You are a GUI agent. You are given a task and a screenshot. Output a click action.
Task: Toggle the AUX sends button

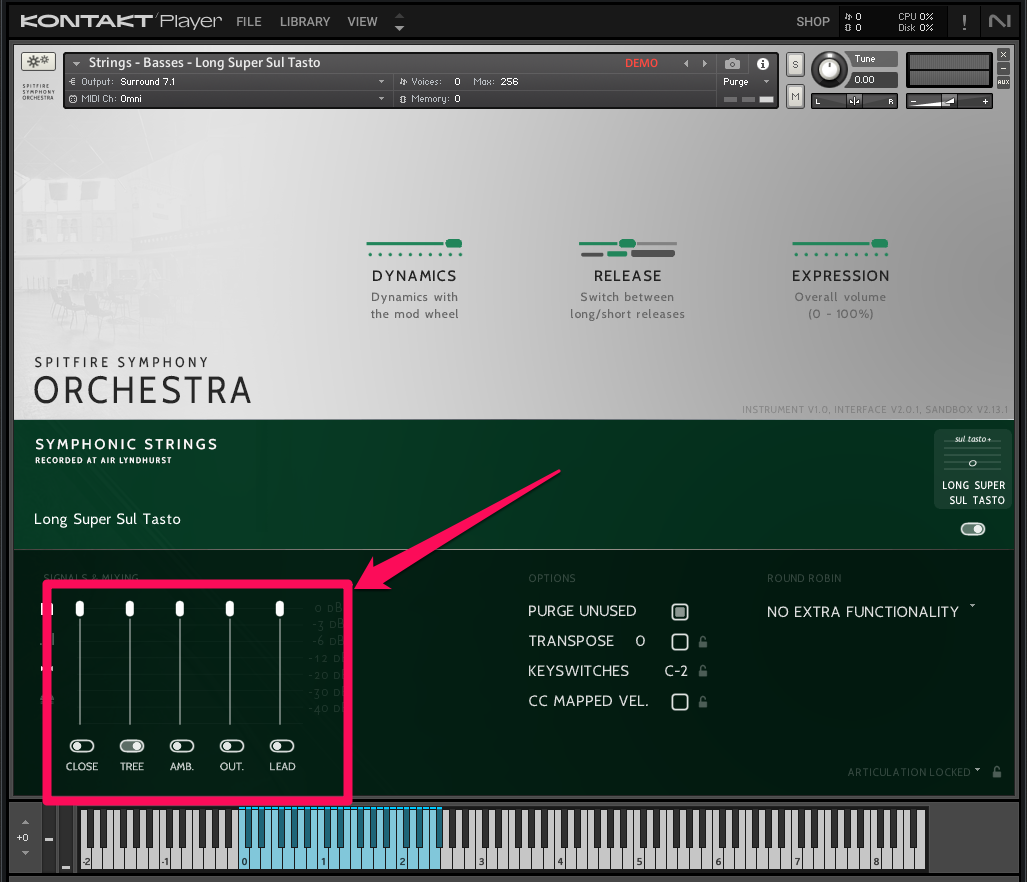[1003, 82]
